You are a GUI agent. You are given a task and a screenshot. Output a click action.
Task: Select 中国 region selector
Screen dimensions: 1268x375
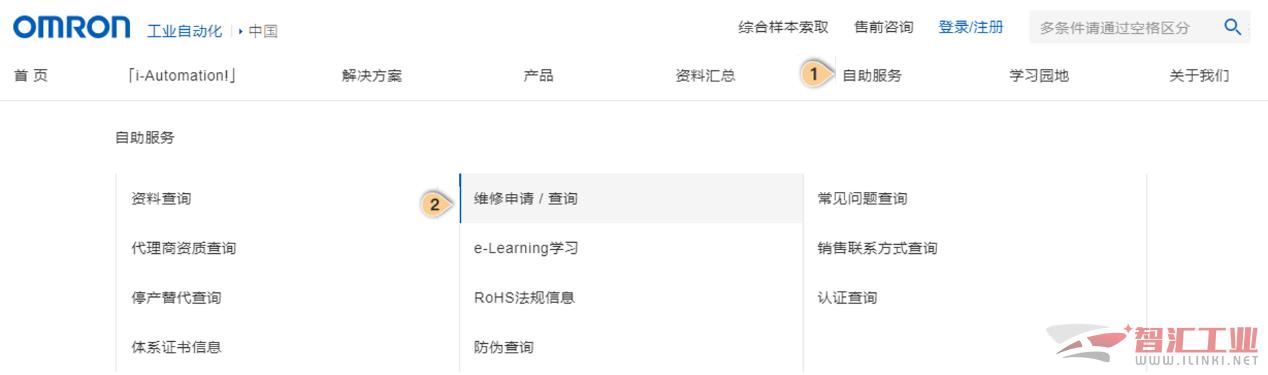263,31
